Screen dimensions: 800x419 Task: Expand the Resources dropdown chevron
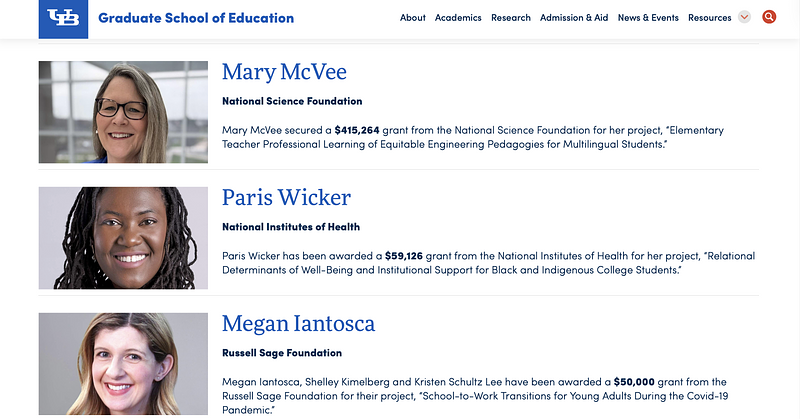[744, 18]
